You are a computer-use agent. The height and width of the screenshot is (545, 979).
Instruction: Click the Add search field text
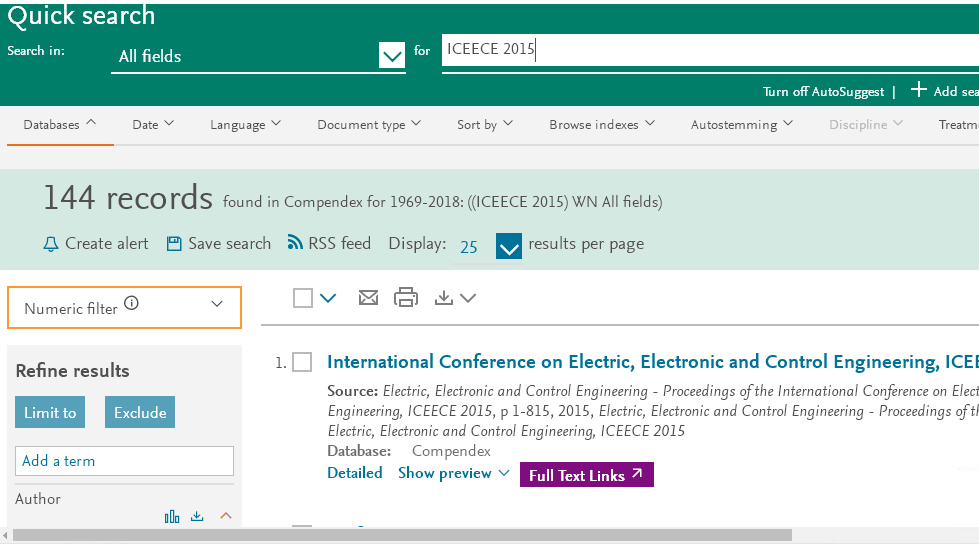(x=956, y=91)
